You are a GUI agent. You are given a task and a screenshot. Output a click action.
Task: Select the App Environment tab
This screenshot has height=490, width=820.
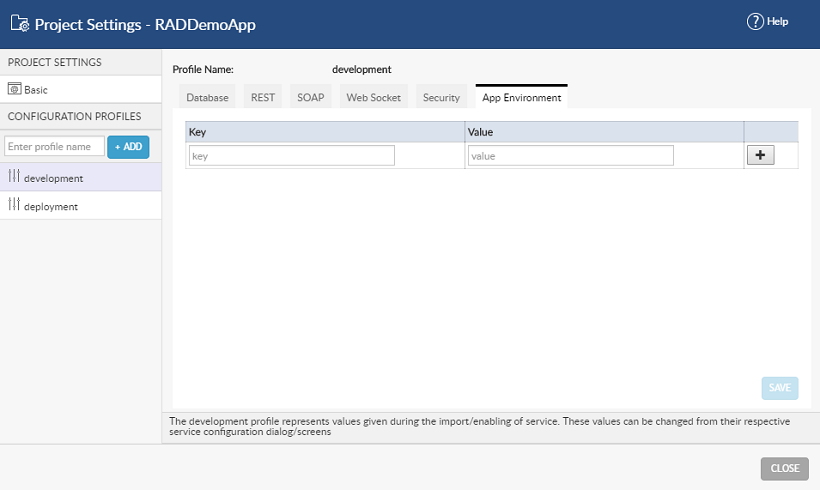(521, 98)
